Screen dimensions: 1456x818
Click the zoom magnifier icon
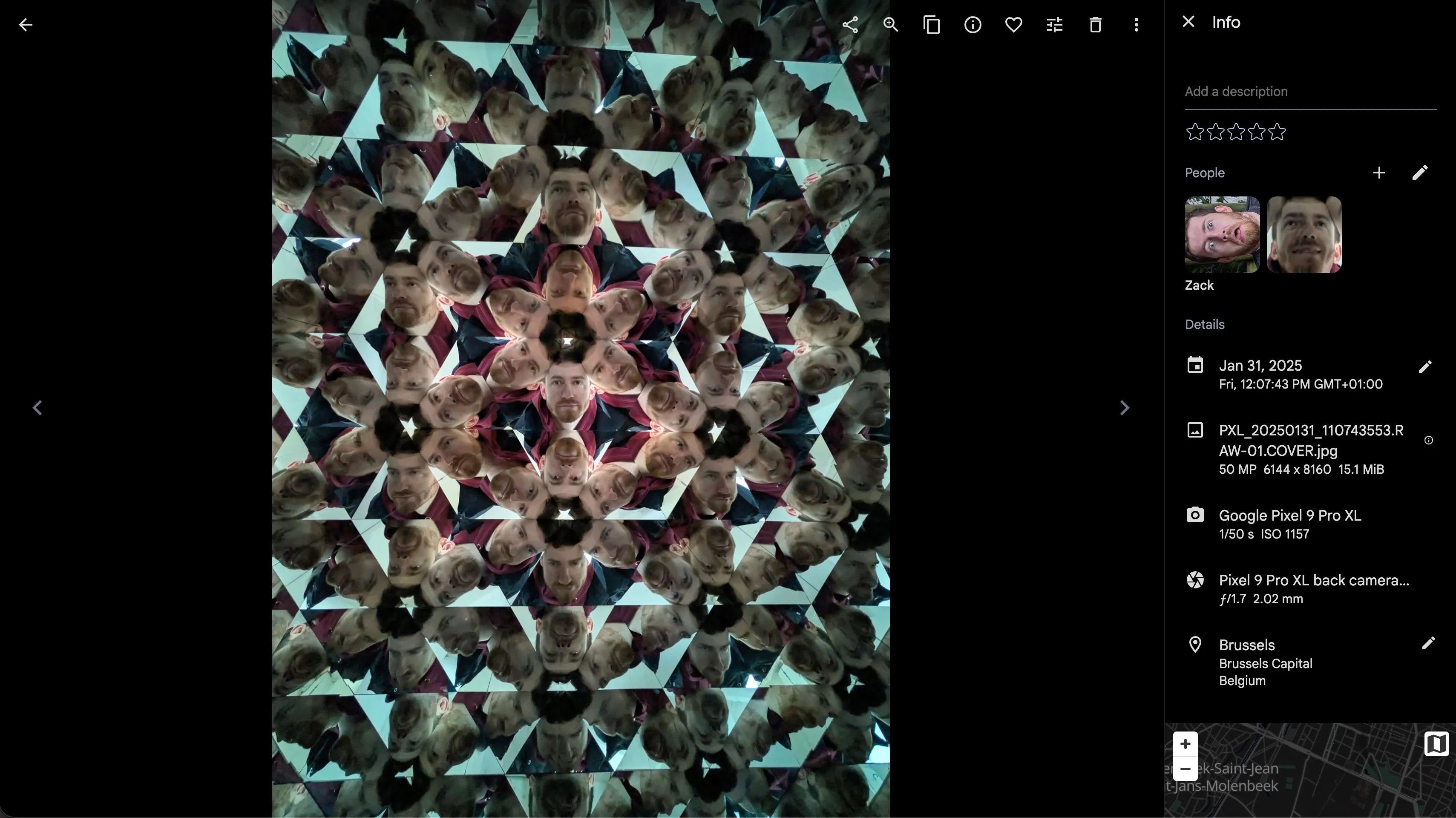[891, 25]
